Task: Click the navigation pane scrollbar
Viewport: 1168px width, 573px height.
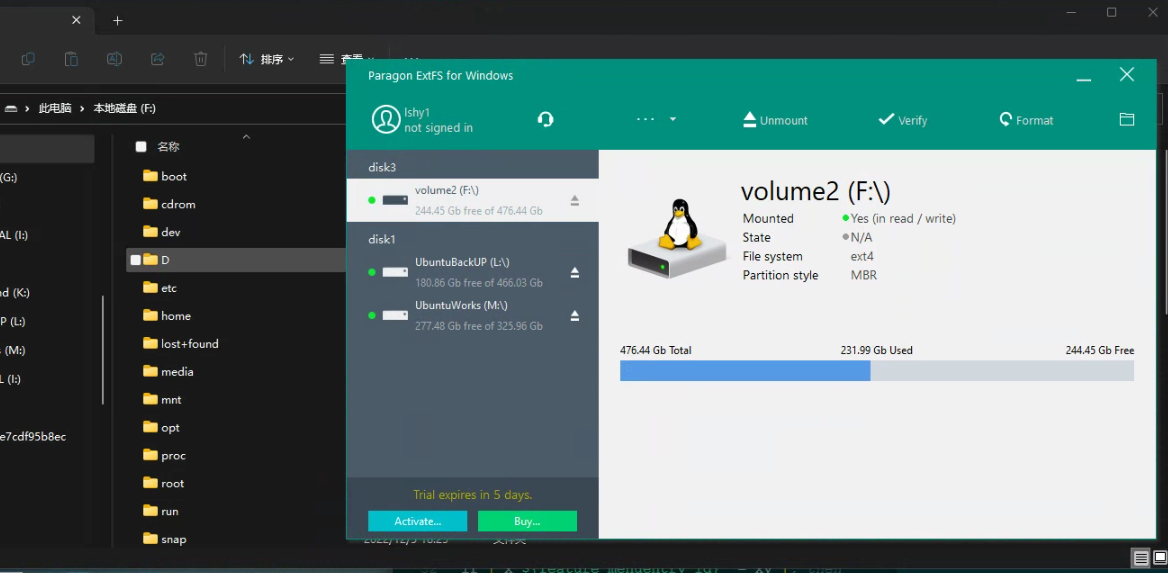Action: (x=103, y=350)
